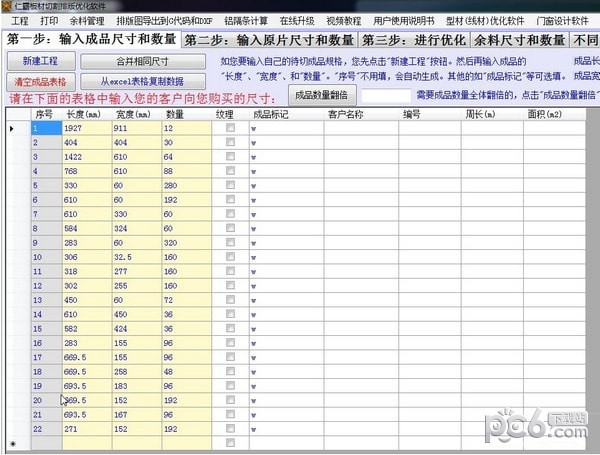This screenshot has width=600, height=455.
Task: Tick the 纹理 checkbox in row 1
Action: pyautogui.click(x=232, y=129)
